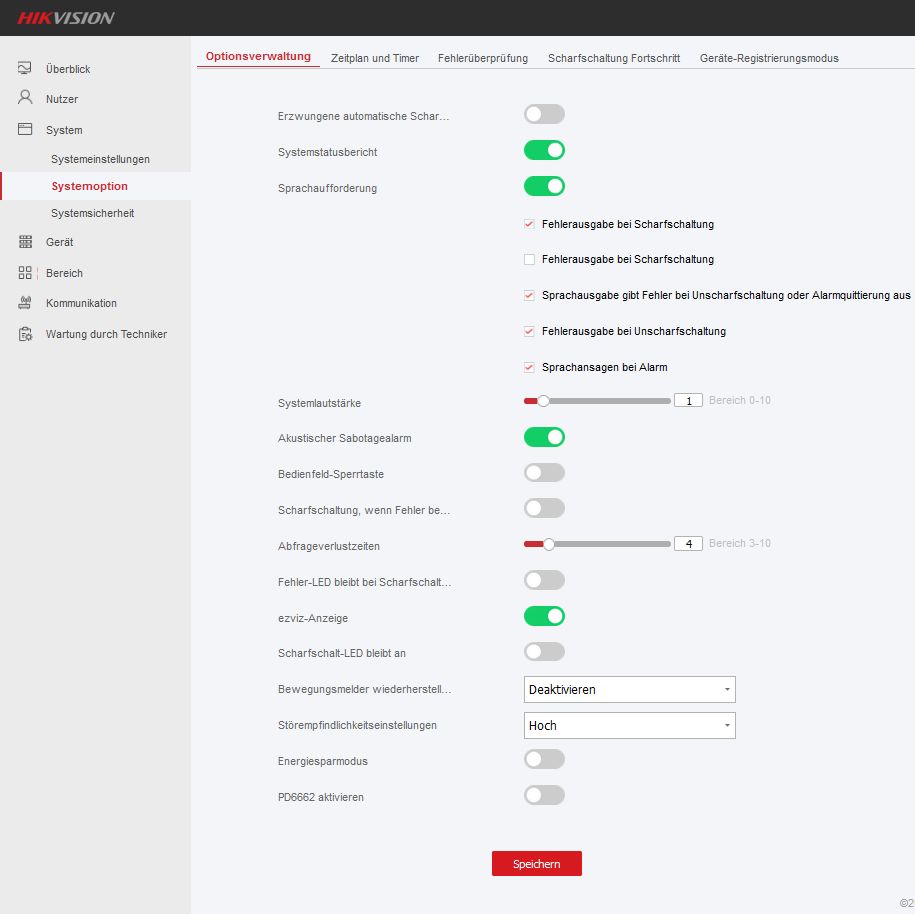Viewport: 915px width, 914px height.
Task: Click the Nutzer person icon
Action: (26, 98)
